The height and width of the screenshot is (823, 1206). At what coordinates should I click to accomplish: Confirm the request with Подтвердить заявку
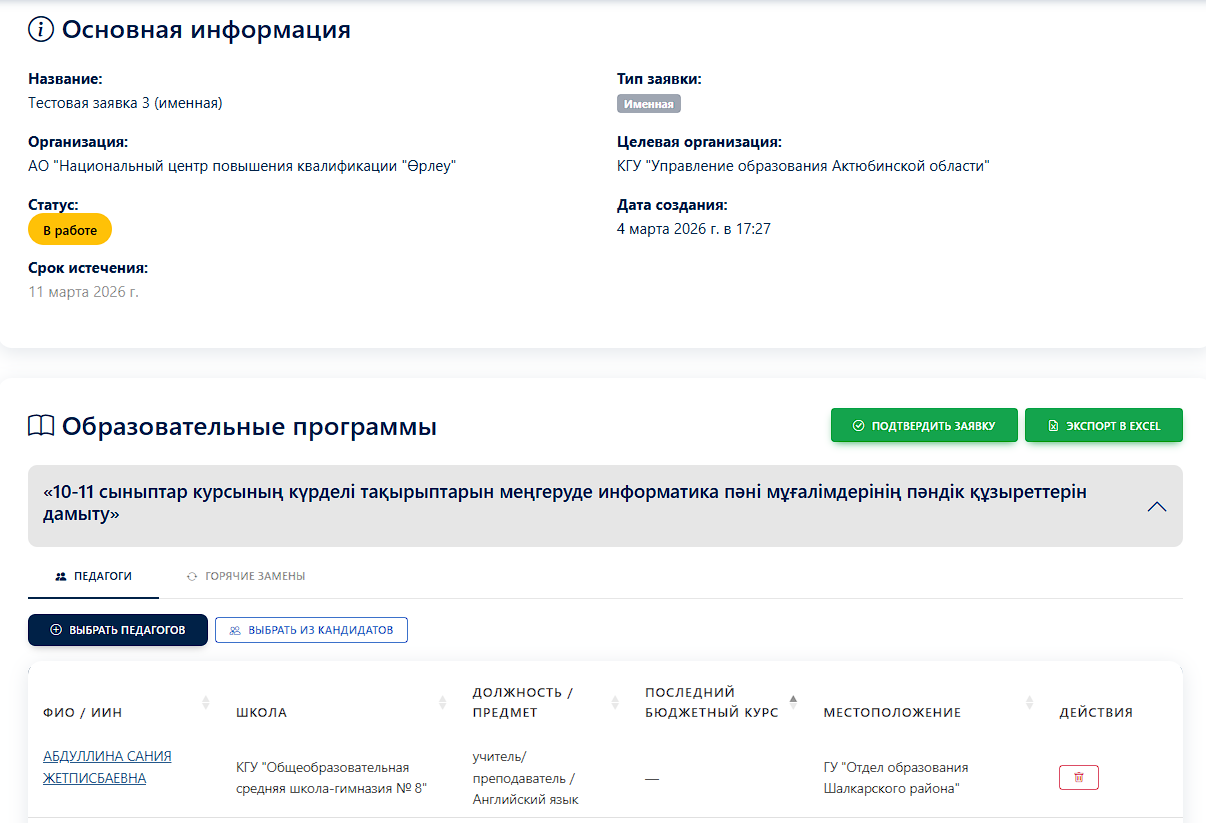click(923, 425)
